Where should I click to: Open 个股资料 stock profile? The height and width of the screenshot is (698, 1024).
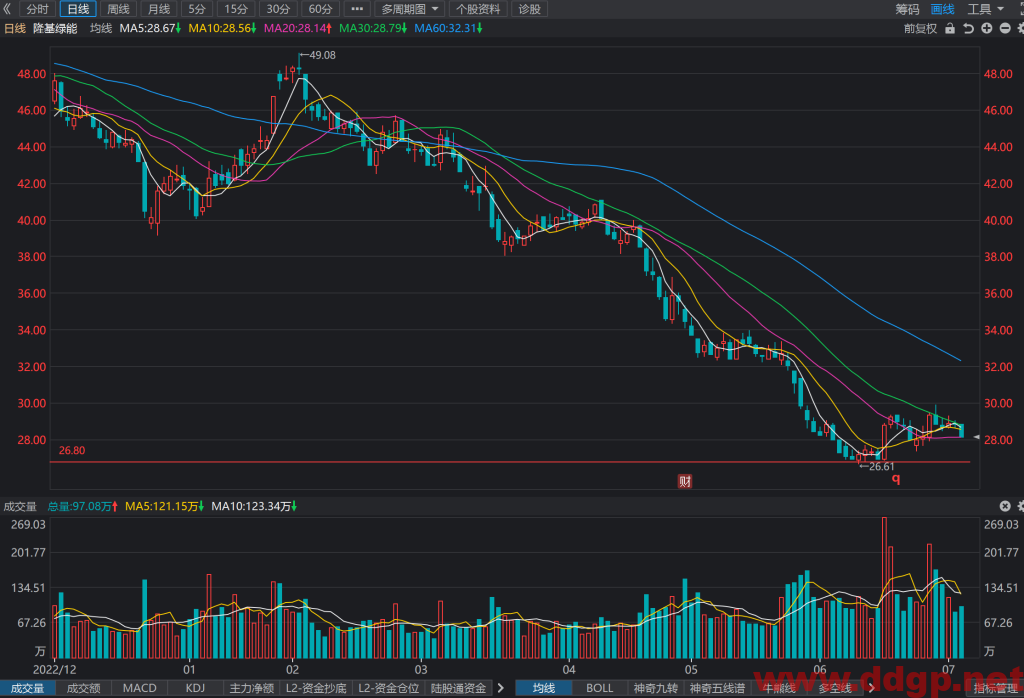coord(478,8)
